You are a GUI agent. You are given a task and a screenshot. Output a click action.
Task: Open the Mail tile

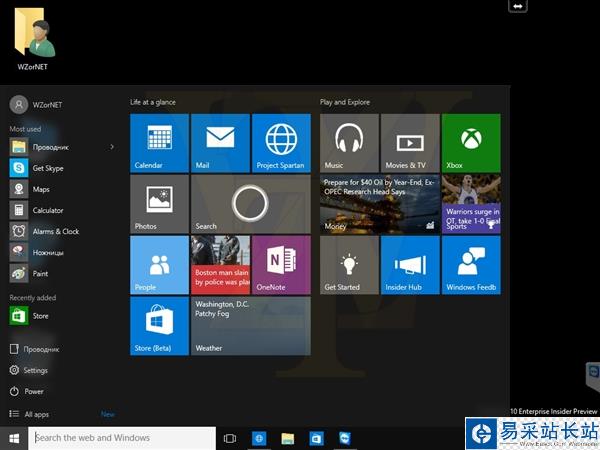tap(220, 143)
